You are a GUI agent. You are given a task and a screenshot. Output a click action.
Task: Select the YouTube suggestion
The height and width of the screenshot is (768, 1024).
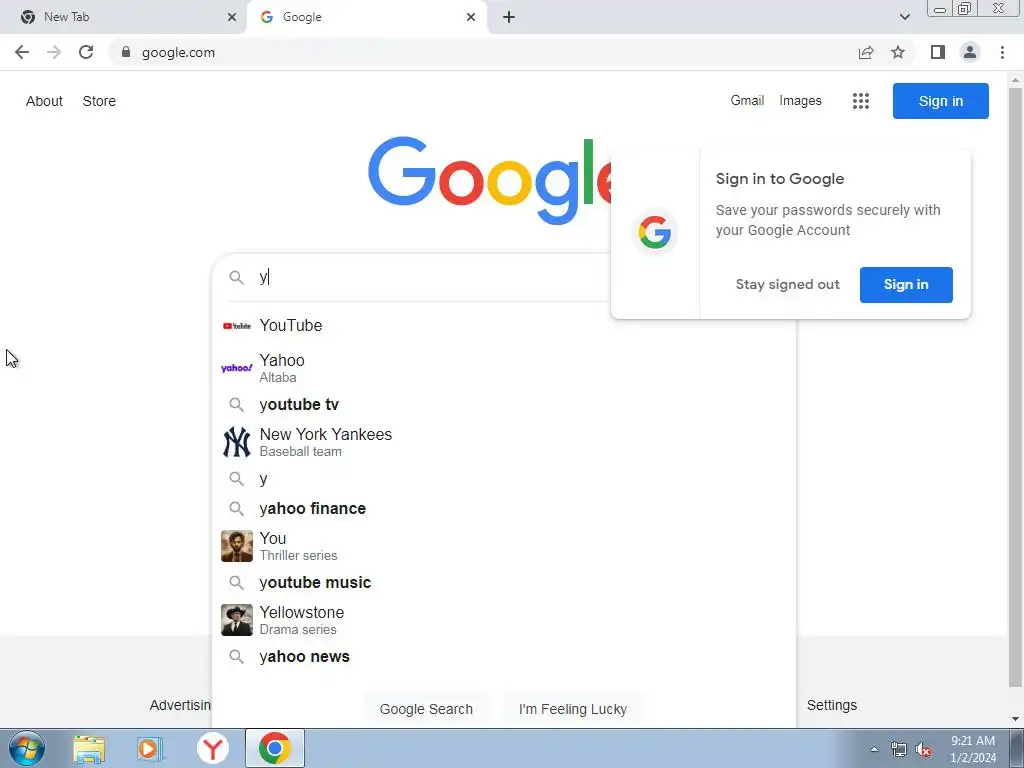[x=504, y=325]
